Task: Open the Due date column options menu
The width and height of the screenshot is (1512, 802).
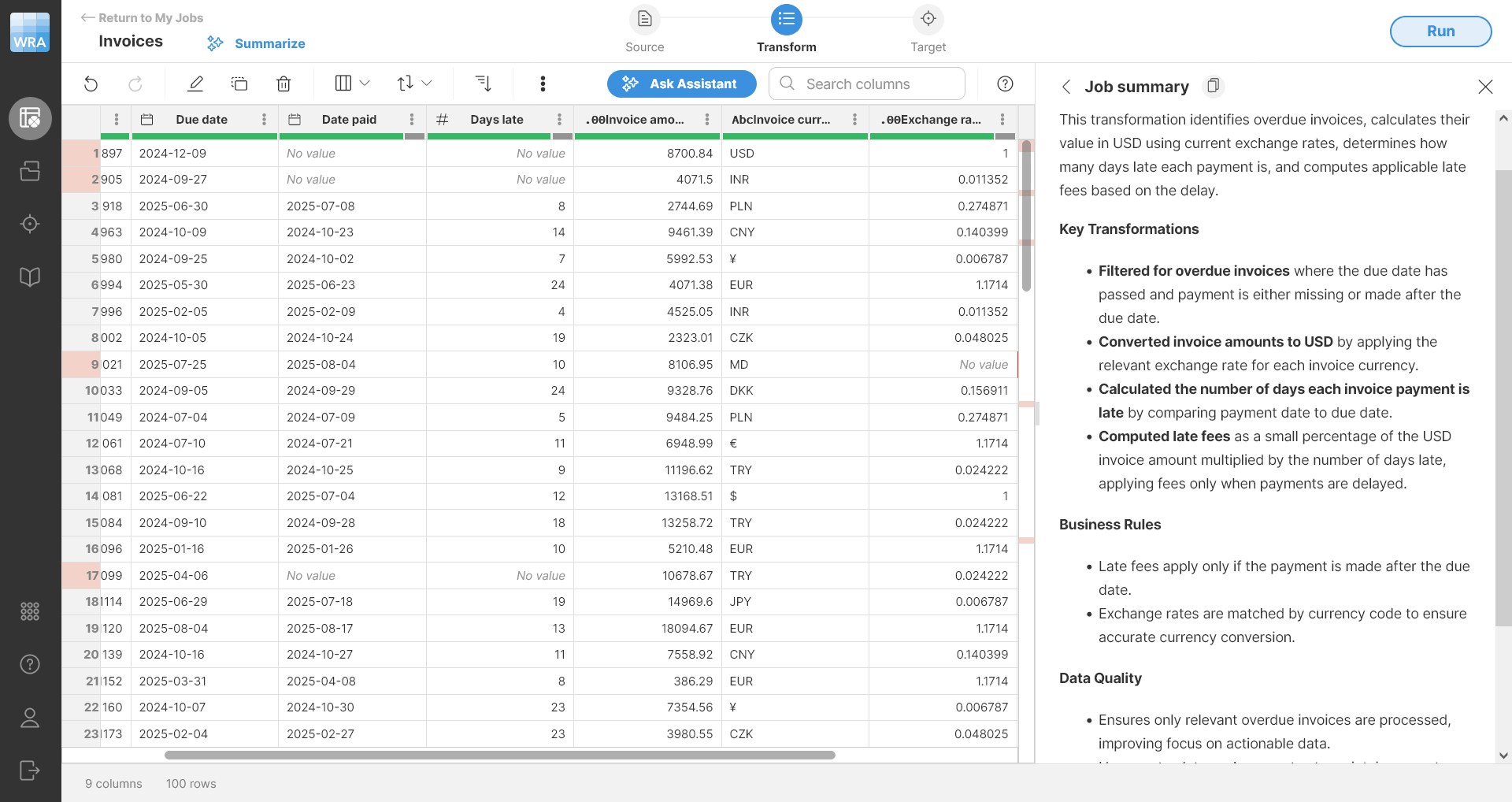Action: (264, 120)
